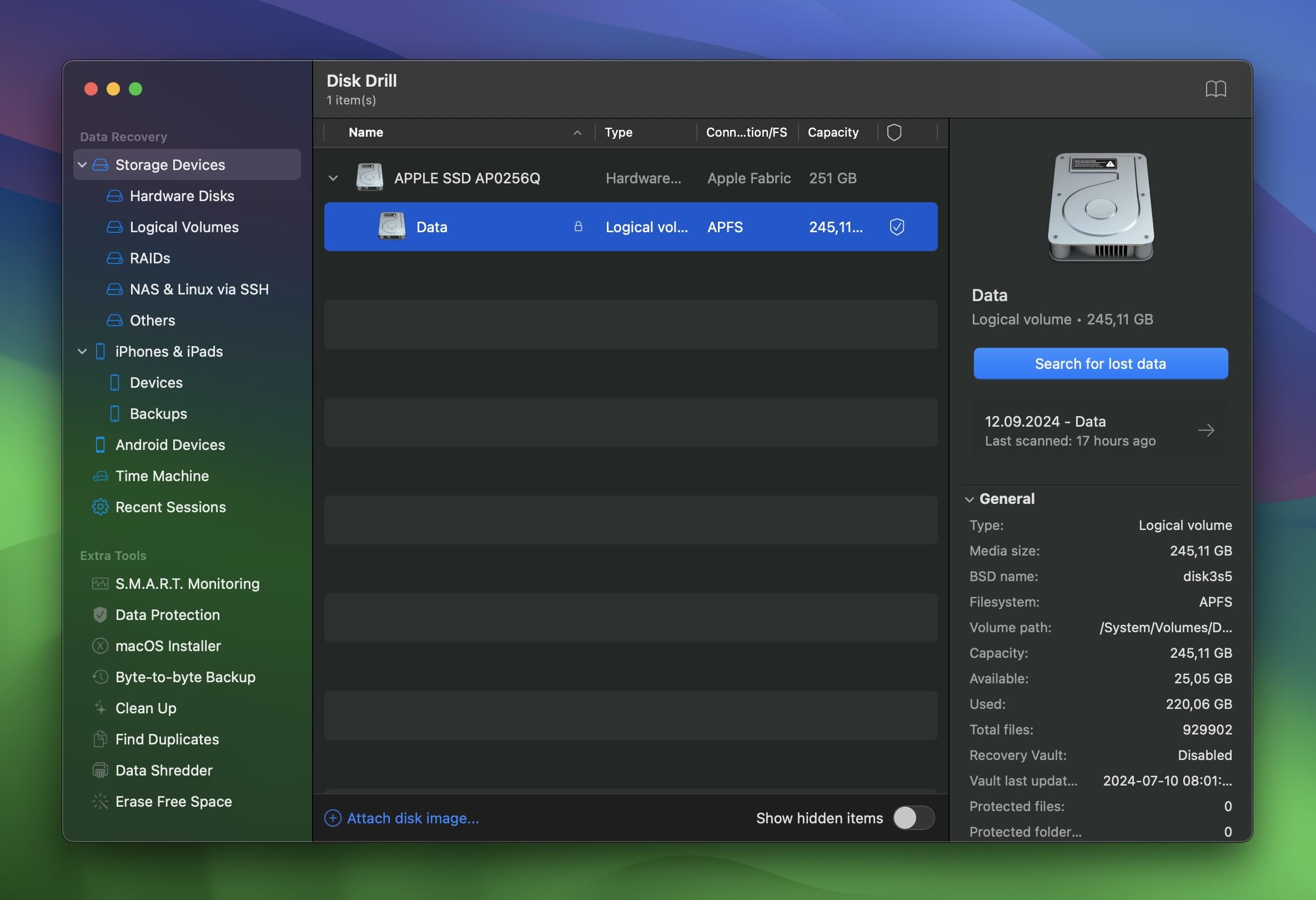This screenshot has height=900, width=1316.
Task: Click the NAS & Linux via SSH icon
Action: click(114, 289)
